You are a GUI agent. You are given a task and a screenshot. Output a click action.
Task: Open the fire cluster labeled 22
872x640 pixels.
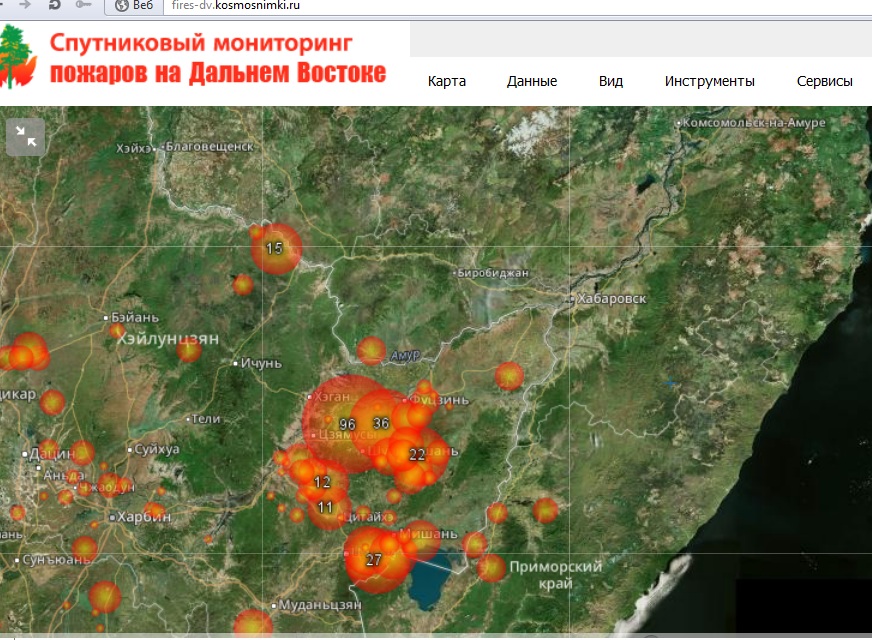point(418,454)
